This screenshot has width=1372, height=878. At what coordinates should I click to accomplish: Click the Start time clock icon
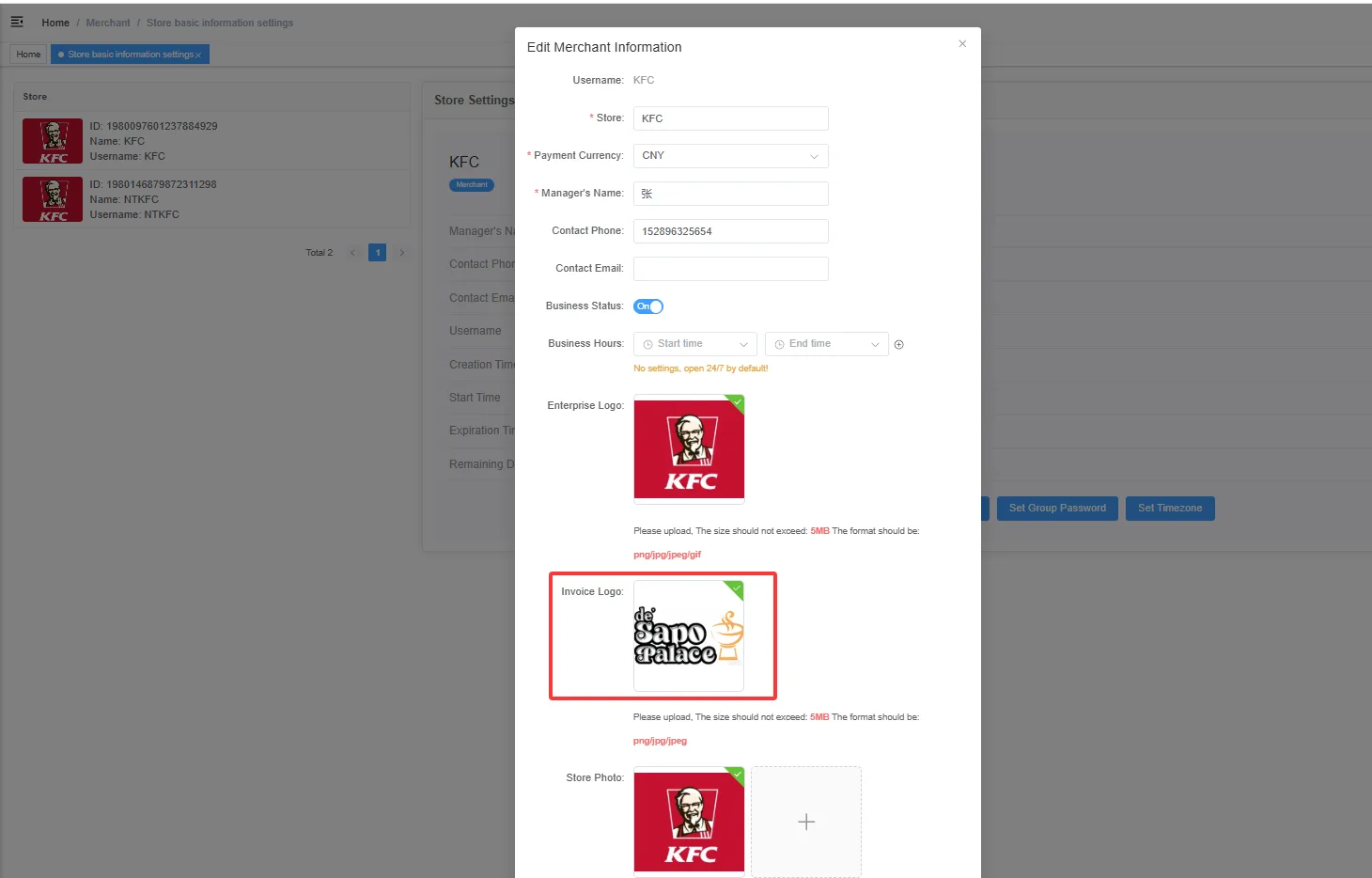click(x=647, y=345)
